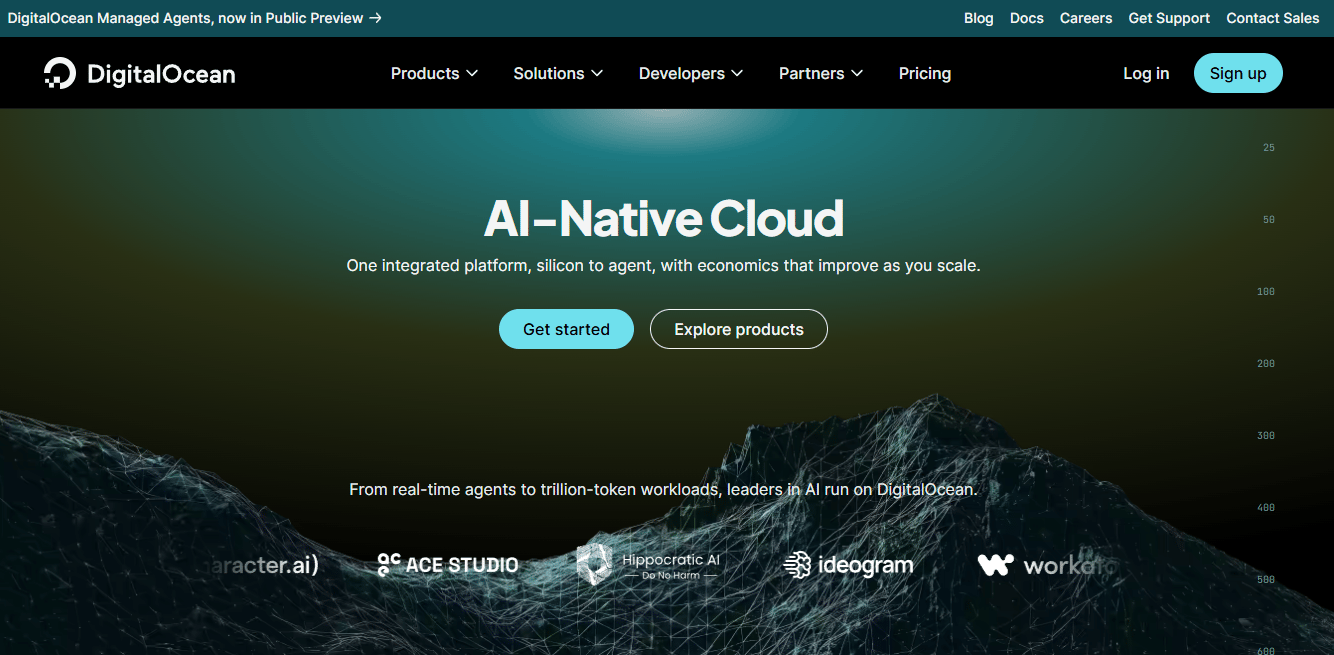This screenshot has width=1334, height=655.
Task: Start with the Get started button
Action: click(566, 329)
